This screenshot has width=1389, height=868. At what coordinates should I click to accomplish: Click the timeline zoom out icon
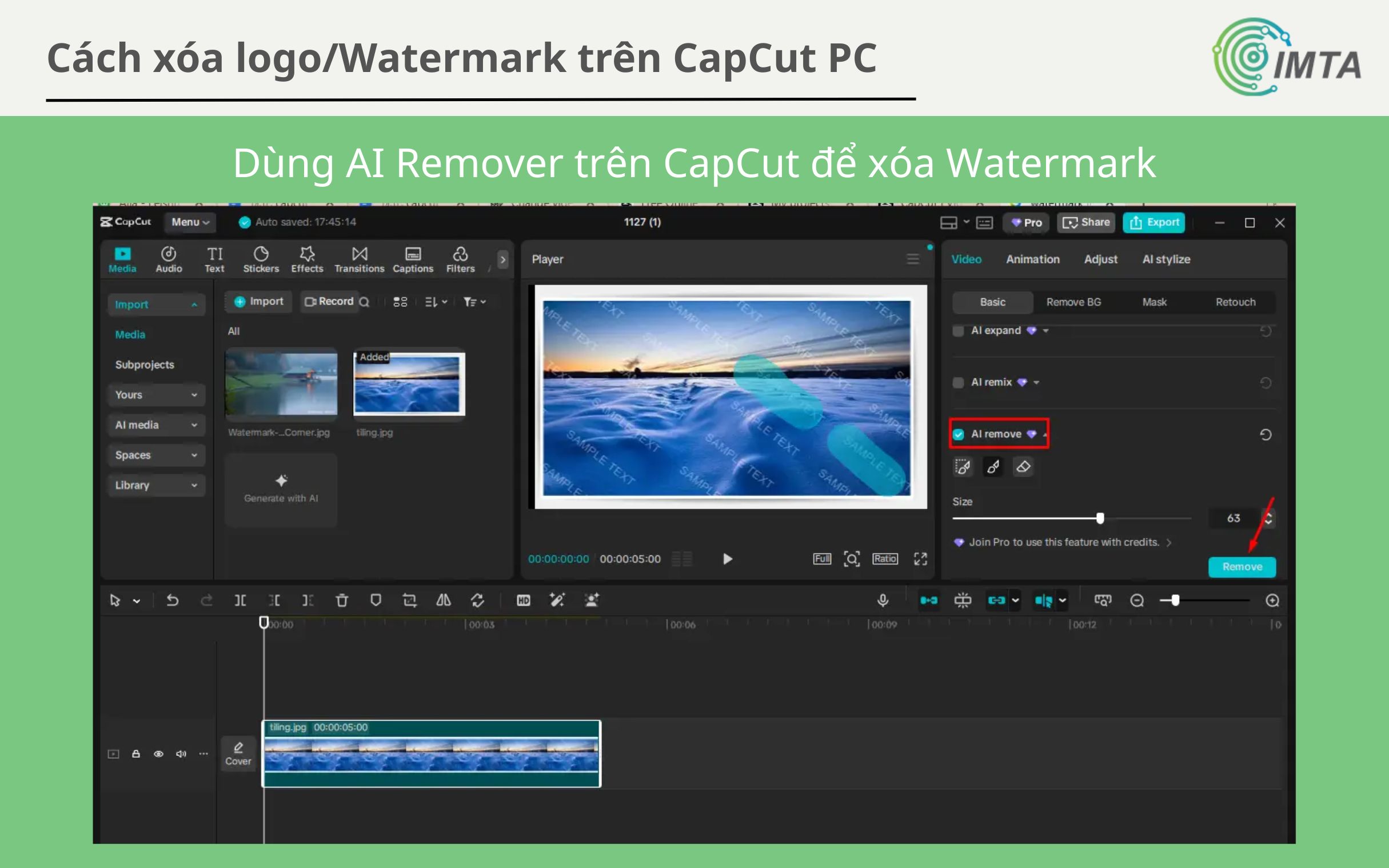click(1136, 601)
